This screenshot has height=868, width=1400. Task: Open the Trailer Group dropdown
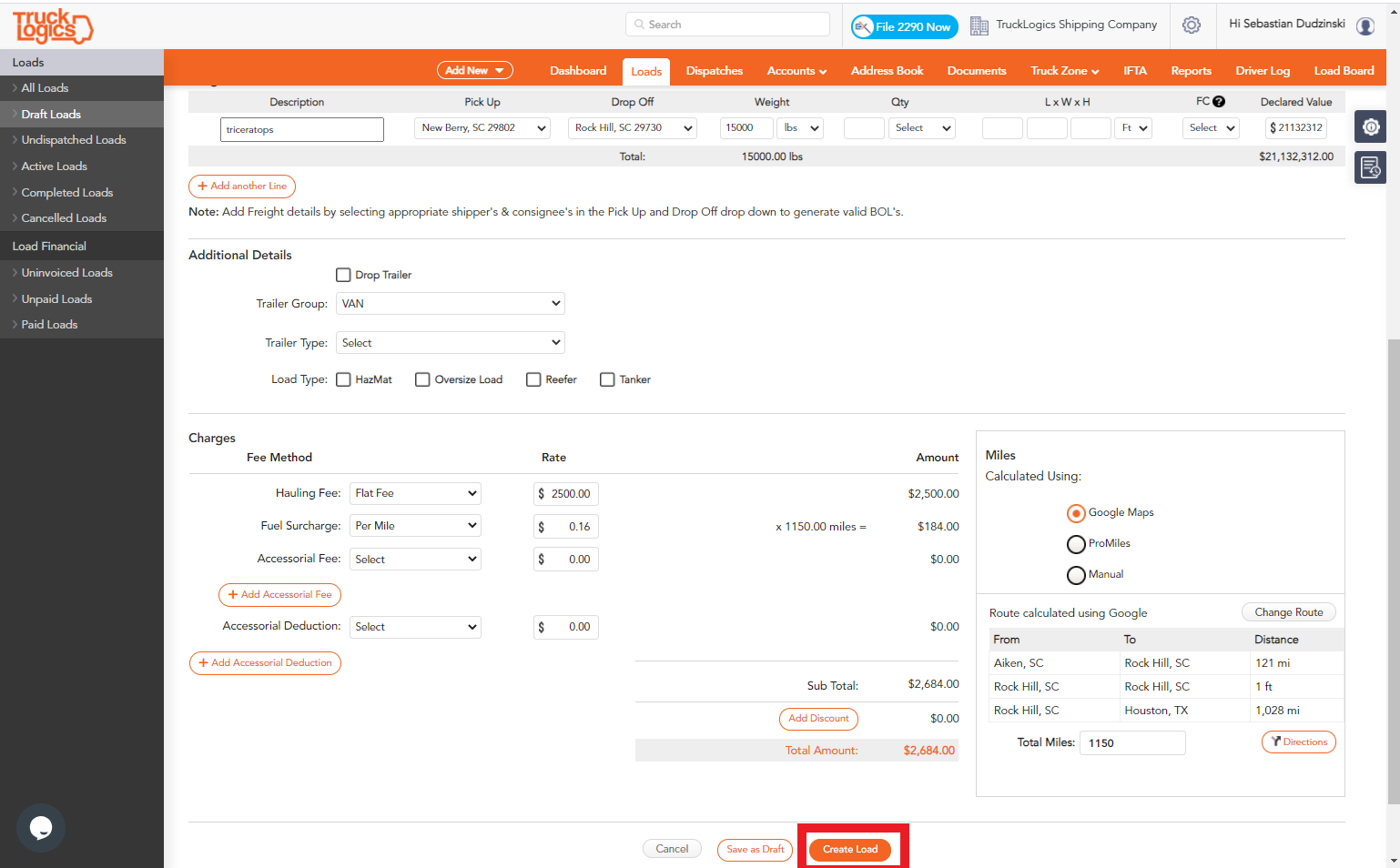pos(451,304)
